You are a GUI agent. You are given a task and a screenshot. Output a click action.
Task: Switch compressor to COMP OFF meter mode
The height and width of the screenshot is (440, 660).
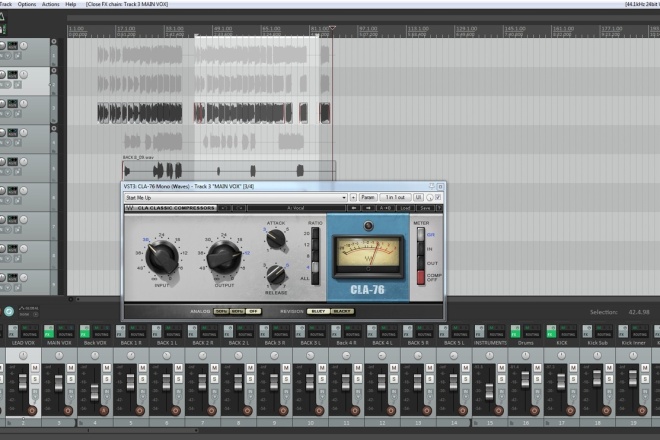pos(420,276)
